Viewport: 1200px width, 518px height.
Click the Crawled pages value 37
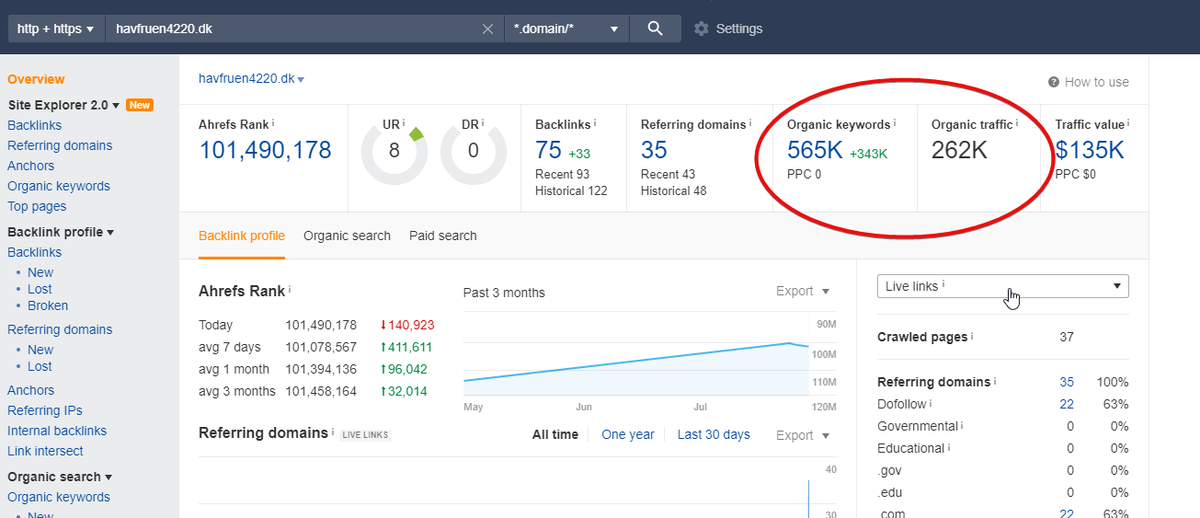point(1066,337)
